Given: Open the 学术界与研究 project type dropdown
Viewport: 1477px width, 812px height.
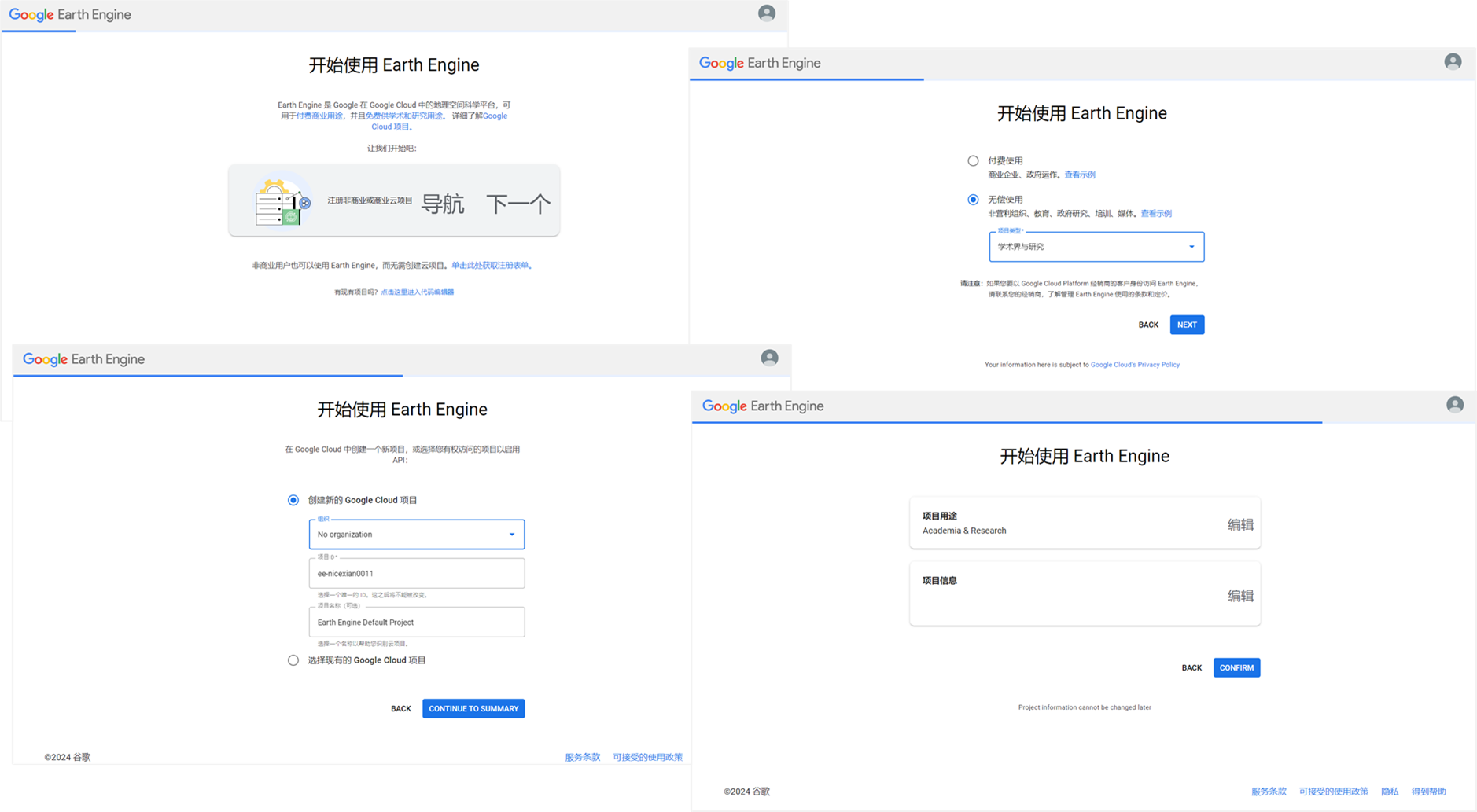Looking at the screenshot, I should tap(1096, 247).
